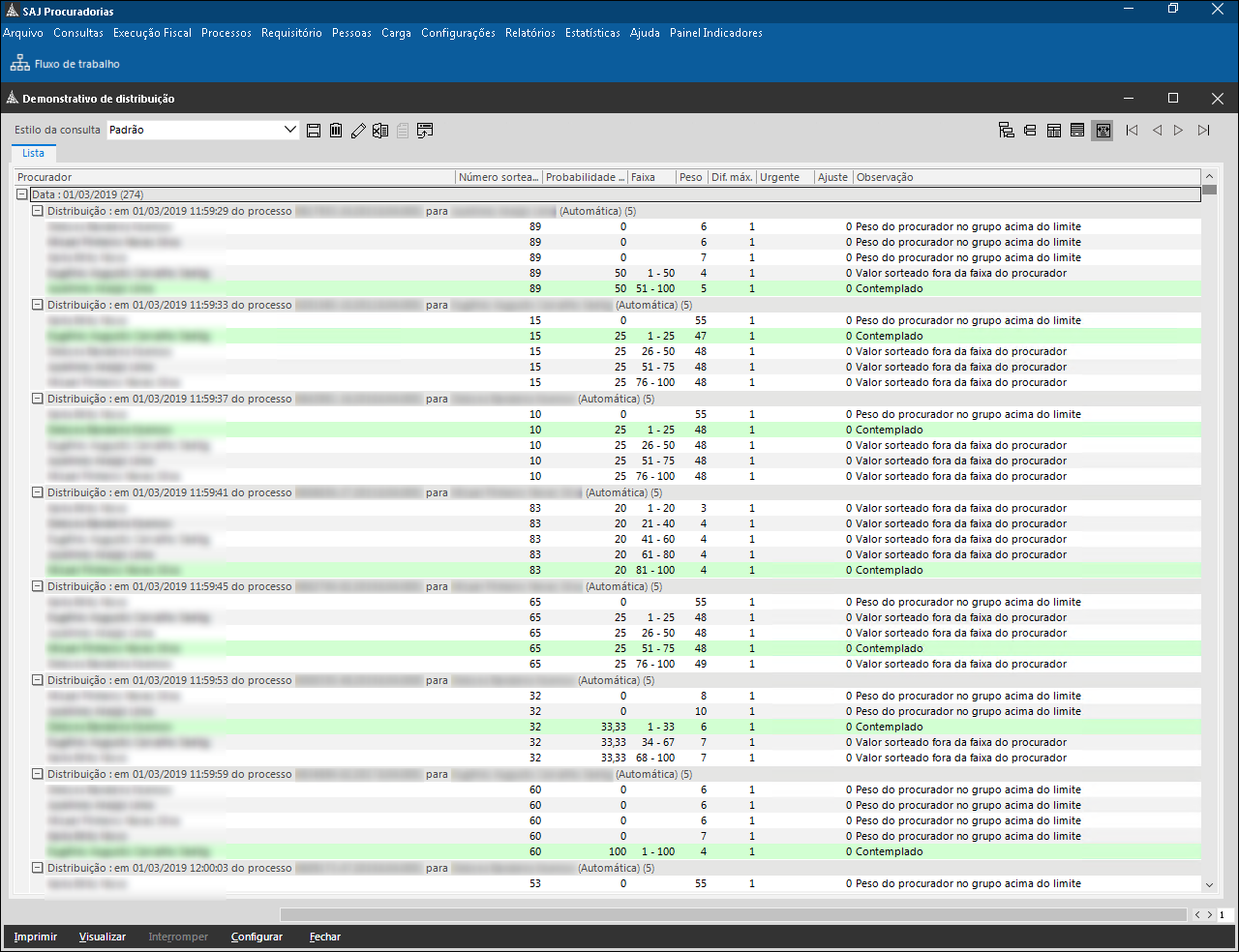The width and height of the screenshot is (1239, 952).
Task: Go to the last record
Action: click(1203, 131)
